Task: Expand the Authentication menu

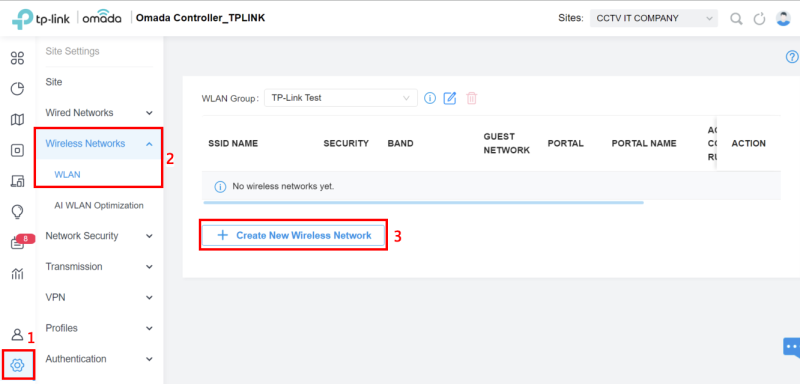Action: pyautogui.click(x=99, y=359)
